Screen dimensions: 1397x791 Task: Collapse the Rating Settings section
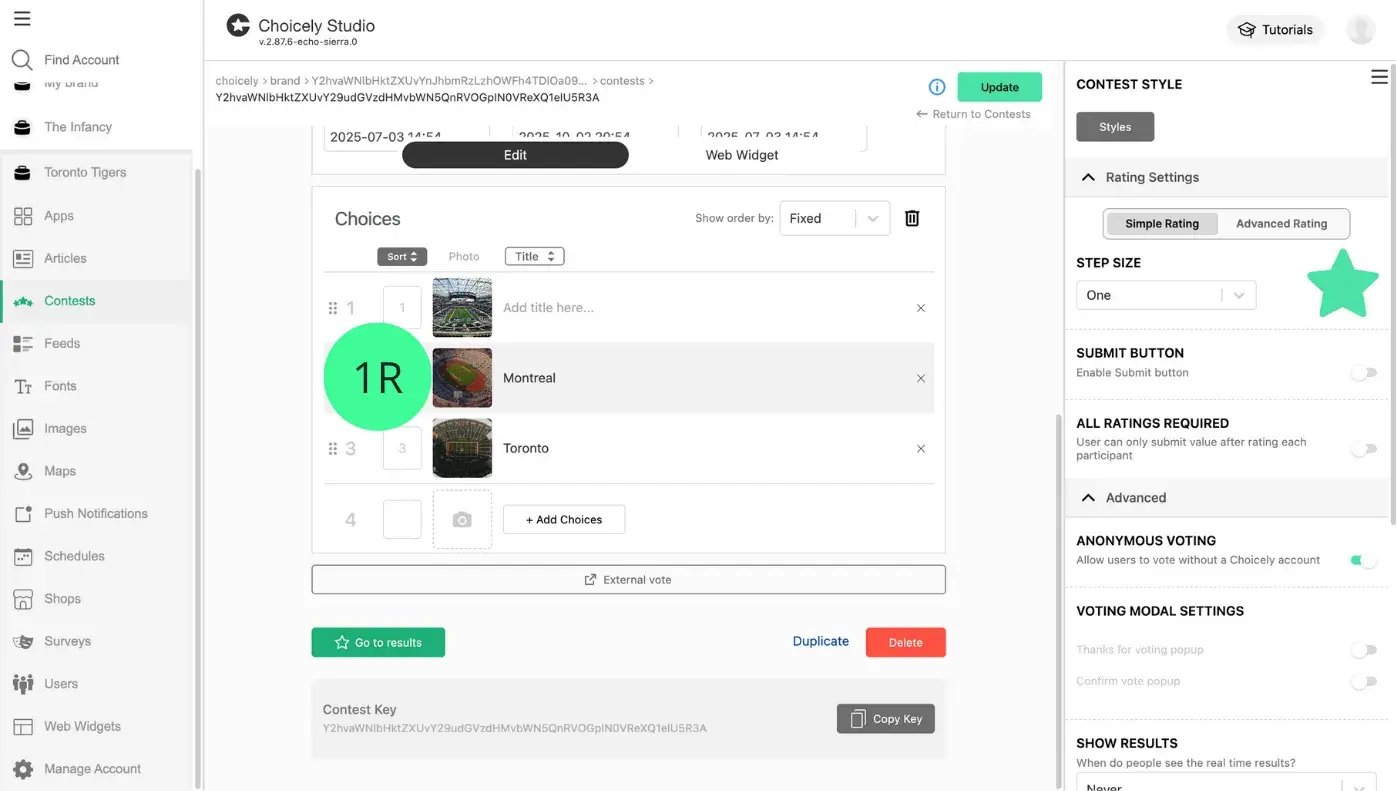tap(1089, 177)
